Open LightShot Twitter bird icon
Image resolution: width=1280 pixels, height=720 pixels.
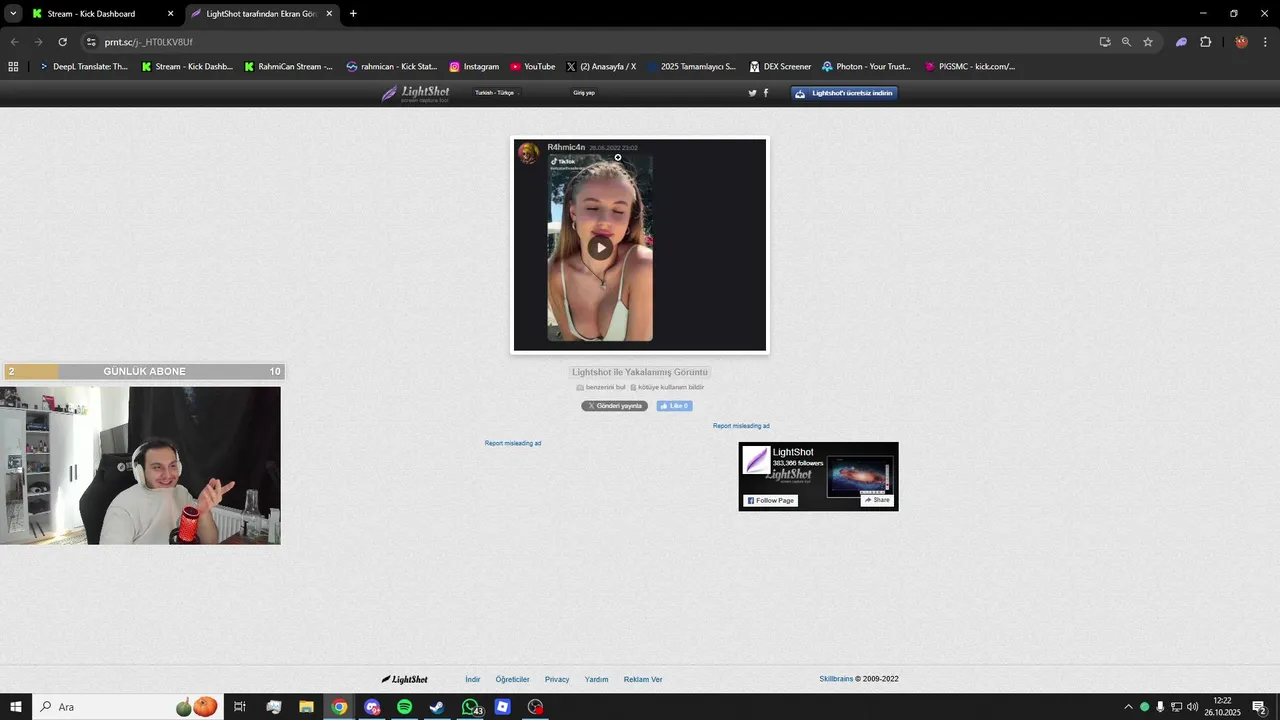tap(753, 93)
